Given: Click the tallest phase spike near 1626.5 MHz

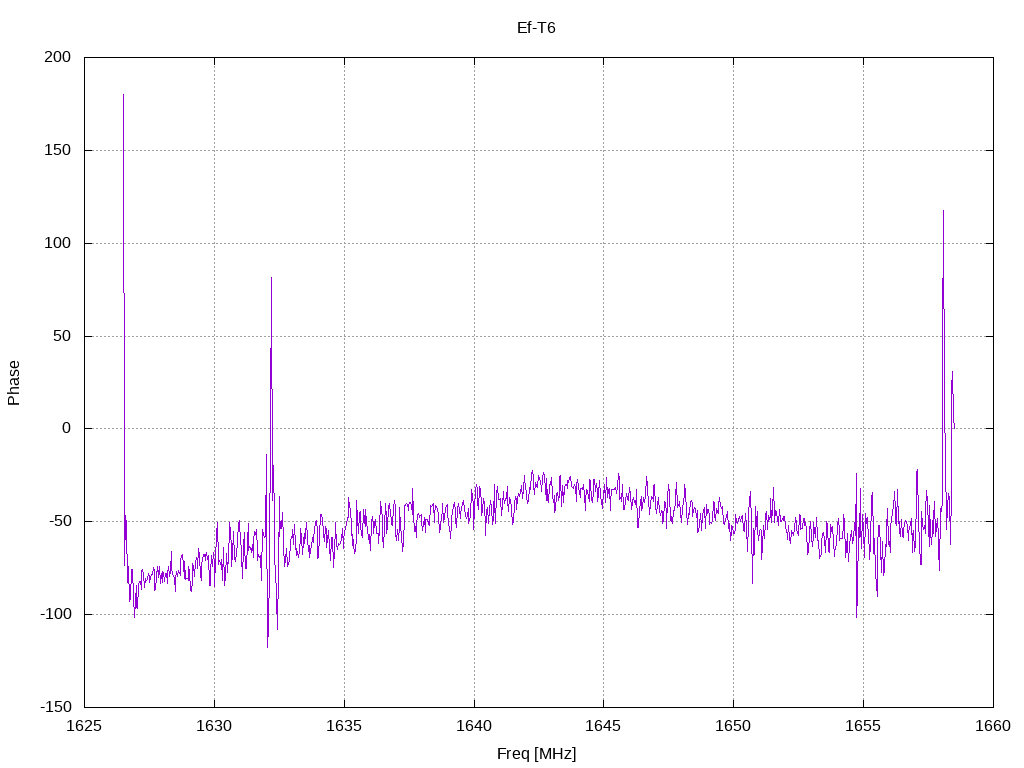Looking at the screenshot, I should [x=123, y=95].
